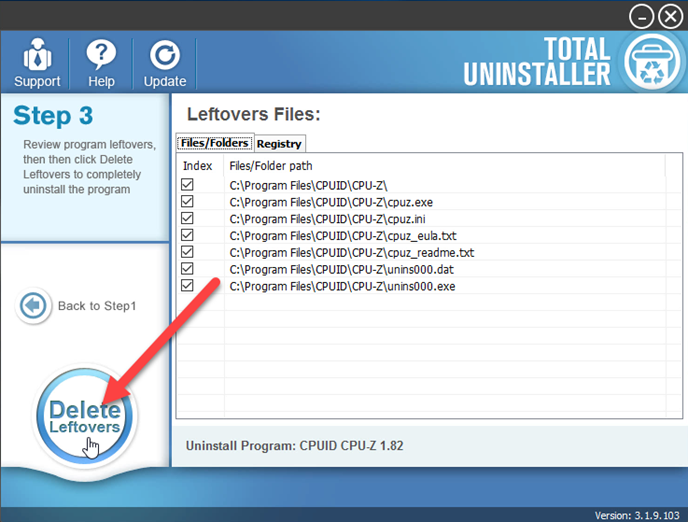Uncheck the cpuz_readme.txt checkbox
The height and width of the screenshot is (522, 688).
pos(187,252)
